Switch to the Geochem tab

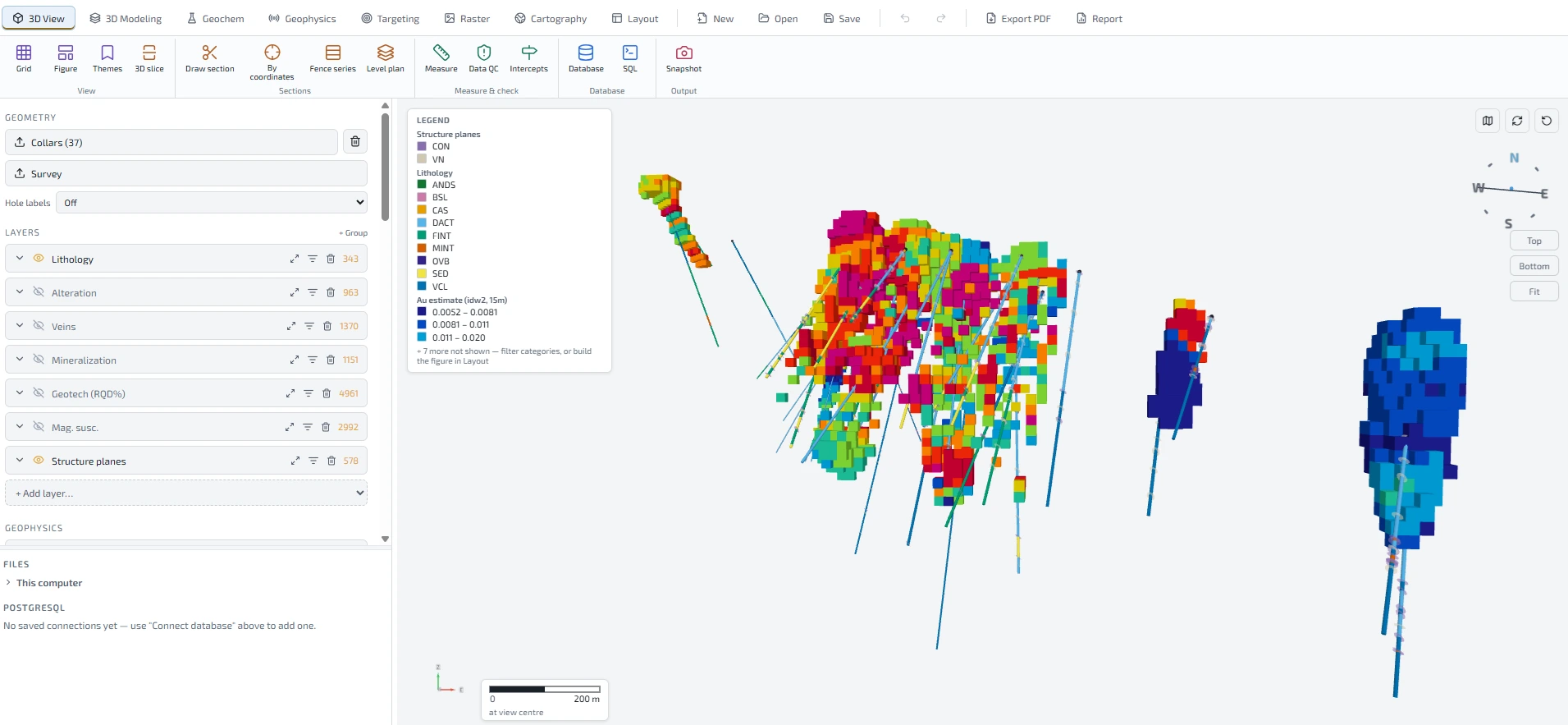click(x=216, y=18)
